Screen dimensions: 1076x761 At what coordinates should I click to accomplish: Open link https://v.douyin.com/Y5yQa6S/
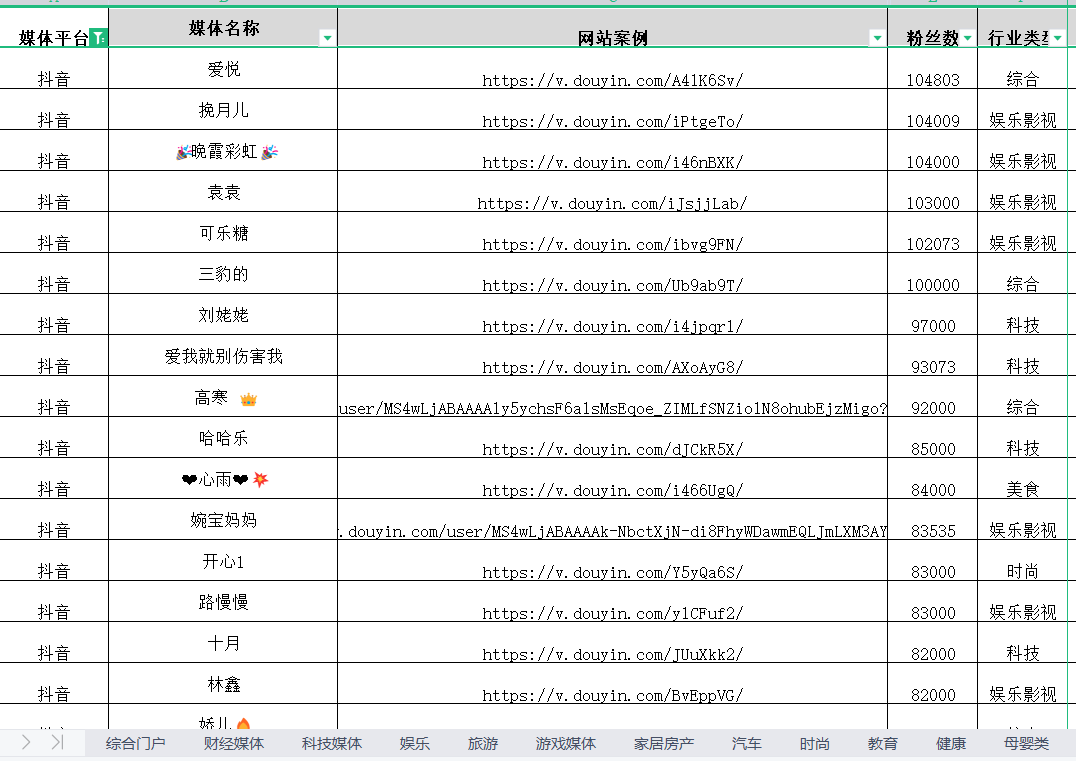pyautogui.click(x=612, y=572)
